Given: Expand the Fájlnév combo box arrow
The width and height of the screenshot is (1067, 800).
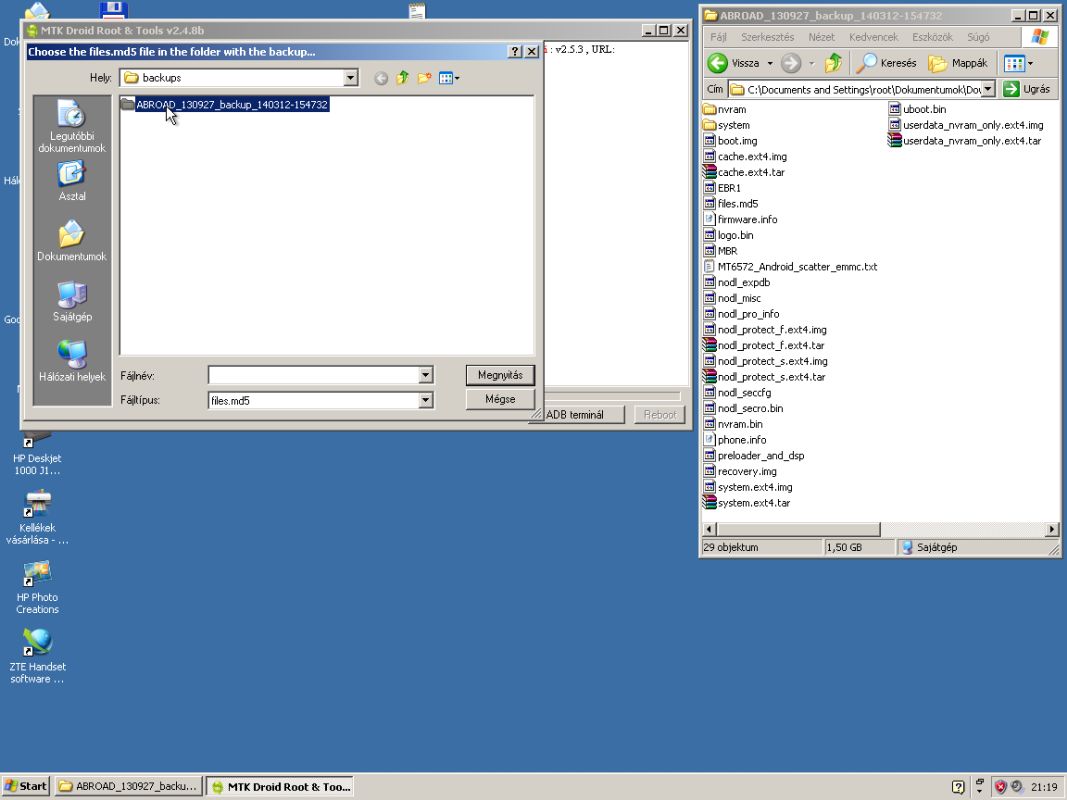Looking at the screenshot, I should coord(425,375).
